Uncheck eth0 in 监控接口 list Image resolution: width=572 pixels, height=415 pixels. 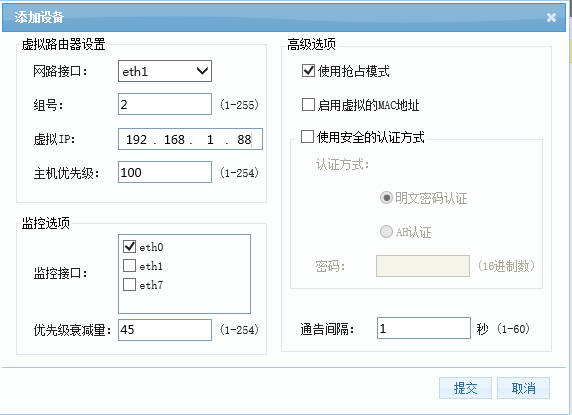(130, 247)
